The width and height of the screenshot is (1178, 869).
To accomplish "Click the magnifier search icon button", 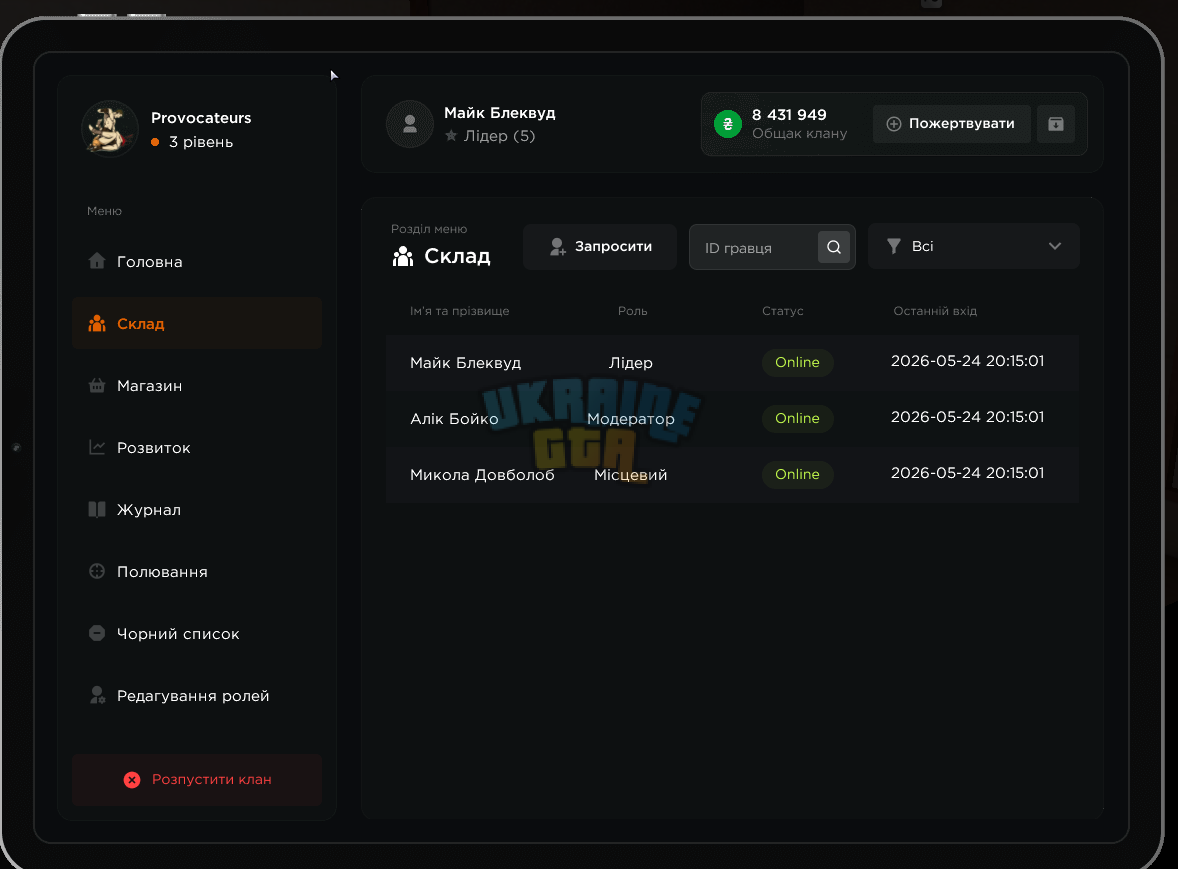I will click(834, 247).
